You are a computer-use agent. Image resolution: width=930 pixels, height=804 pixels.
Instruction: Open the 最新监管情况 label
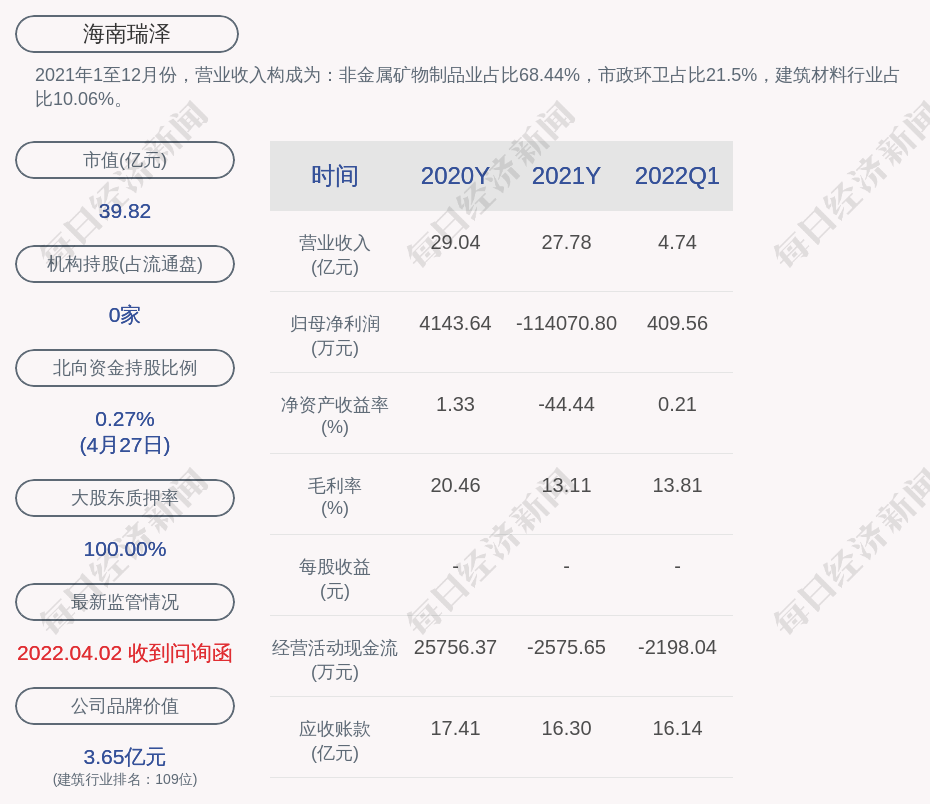tap(125, 602)
